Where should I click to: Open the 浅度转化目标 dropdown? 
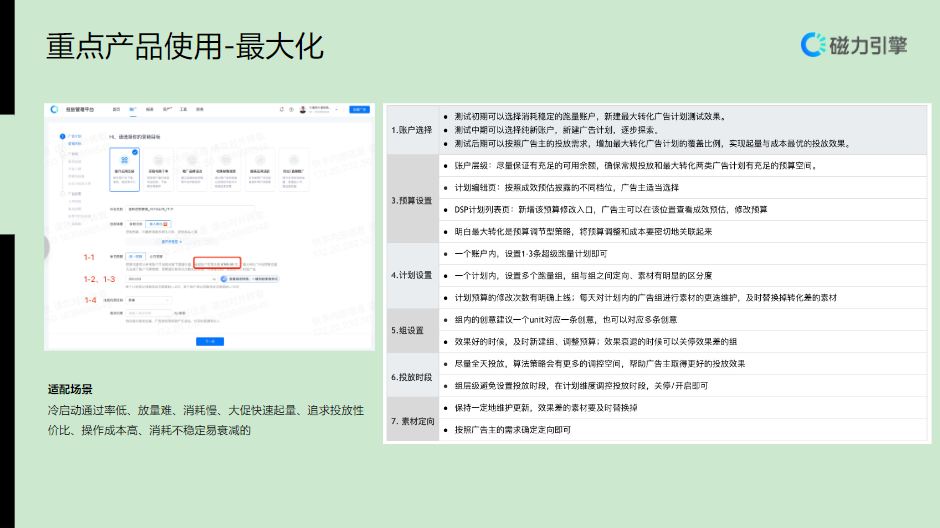click(149, 300)
